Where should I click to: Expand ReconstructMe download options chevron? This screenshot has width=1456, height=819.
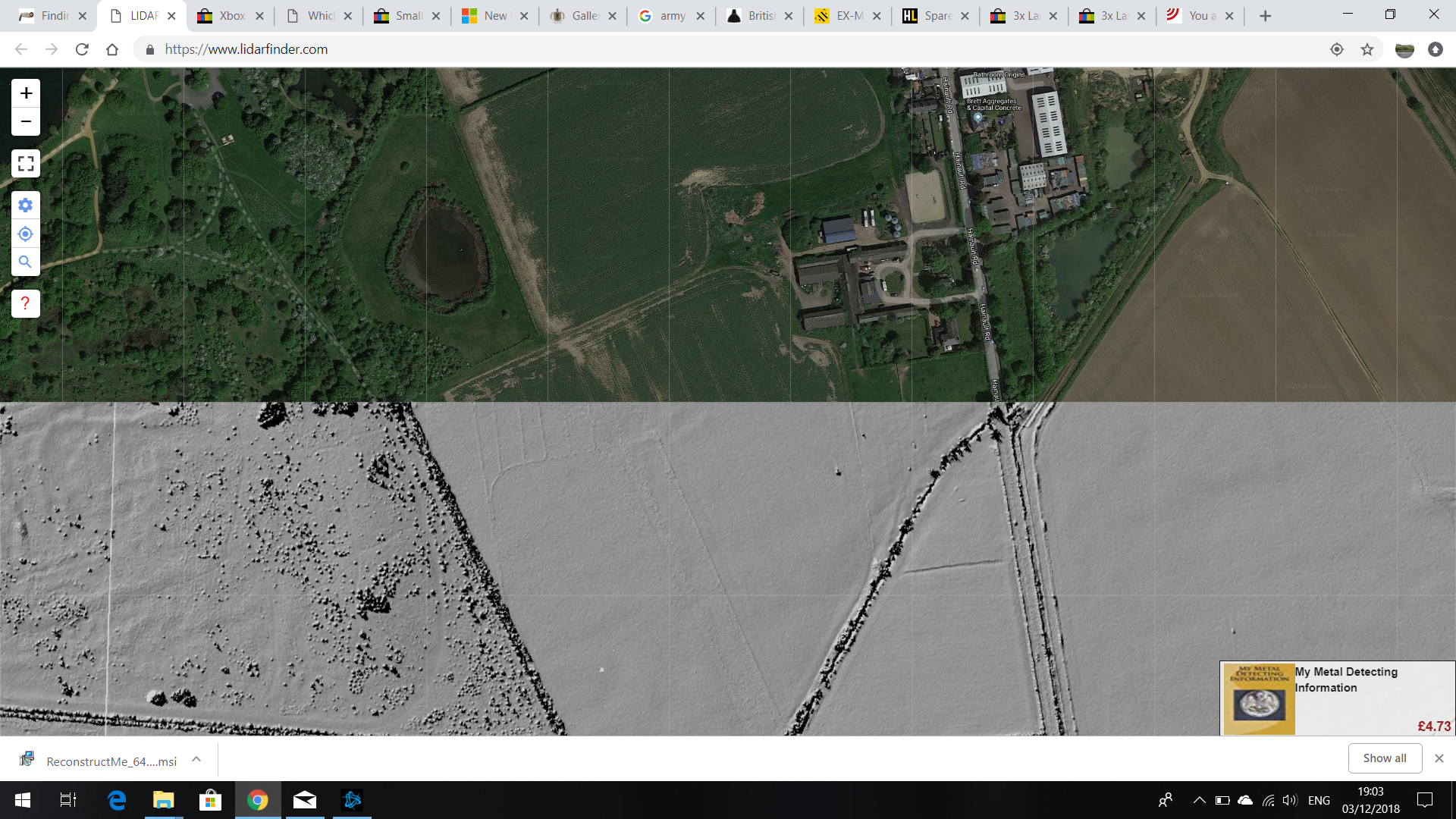[196, 759]
